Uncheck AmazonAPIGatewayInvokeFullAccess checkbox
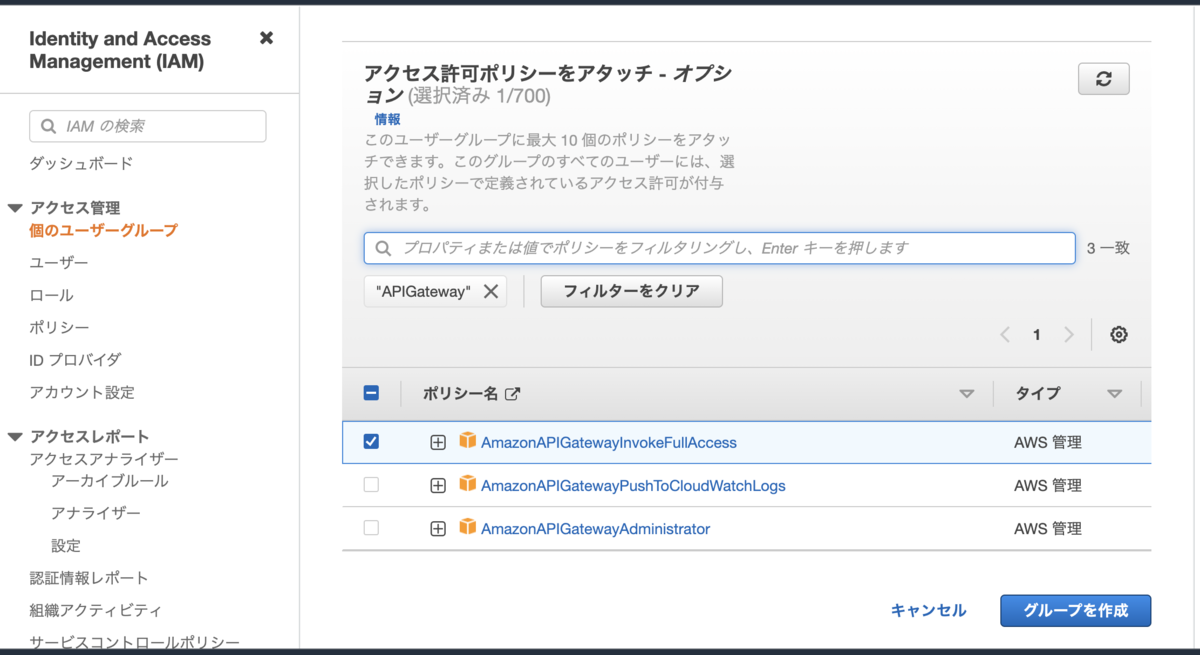The width and height of the screenshot is (1200, 655). click(x=371, y=442)
